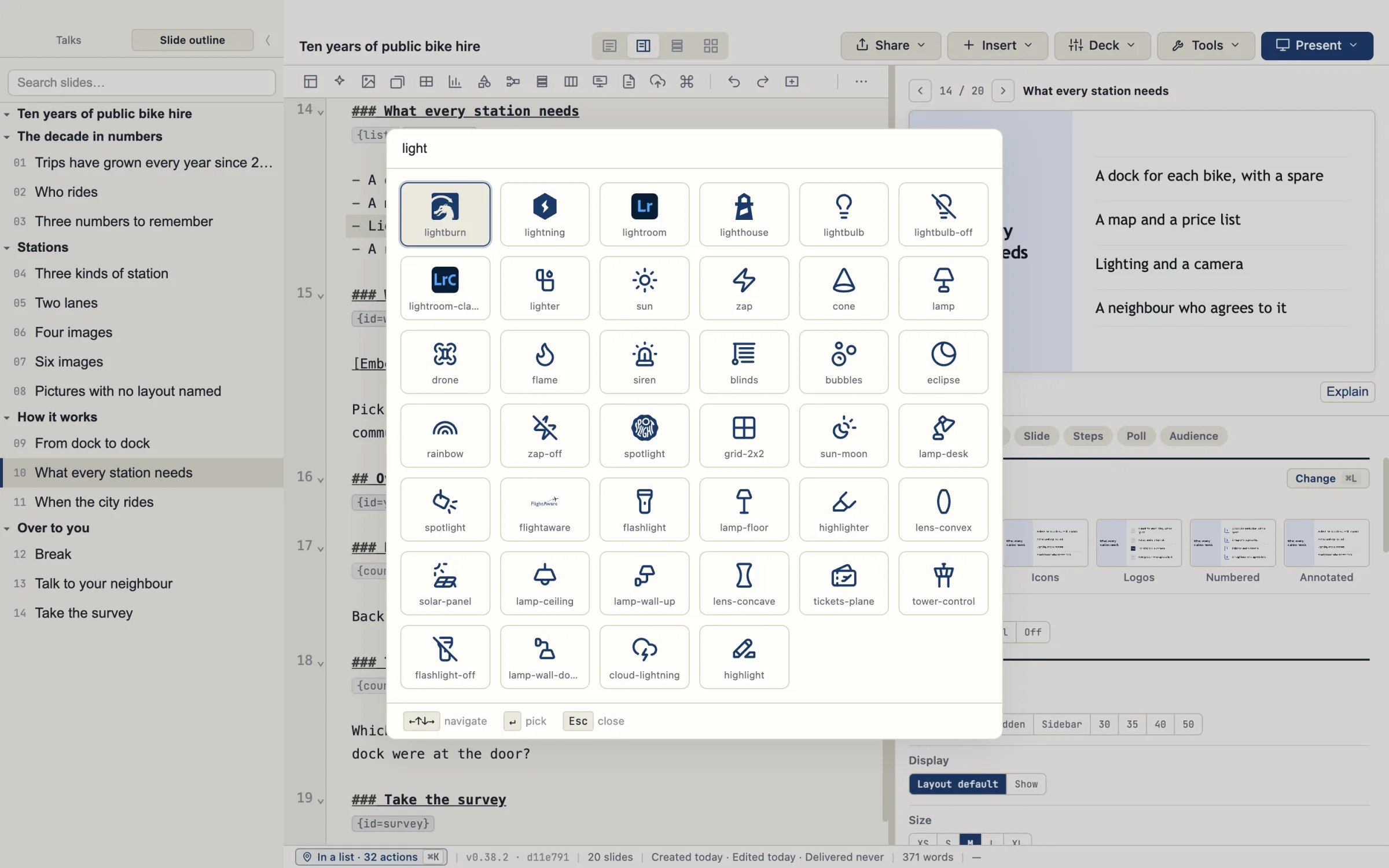Screen dimensions: 1389x868
Task: Click the Search slides field
Action: tap(141, 82)
